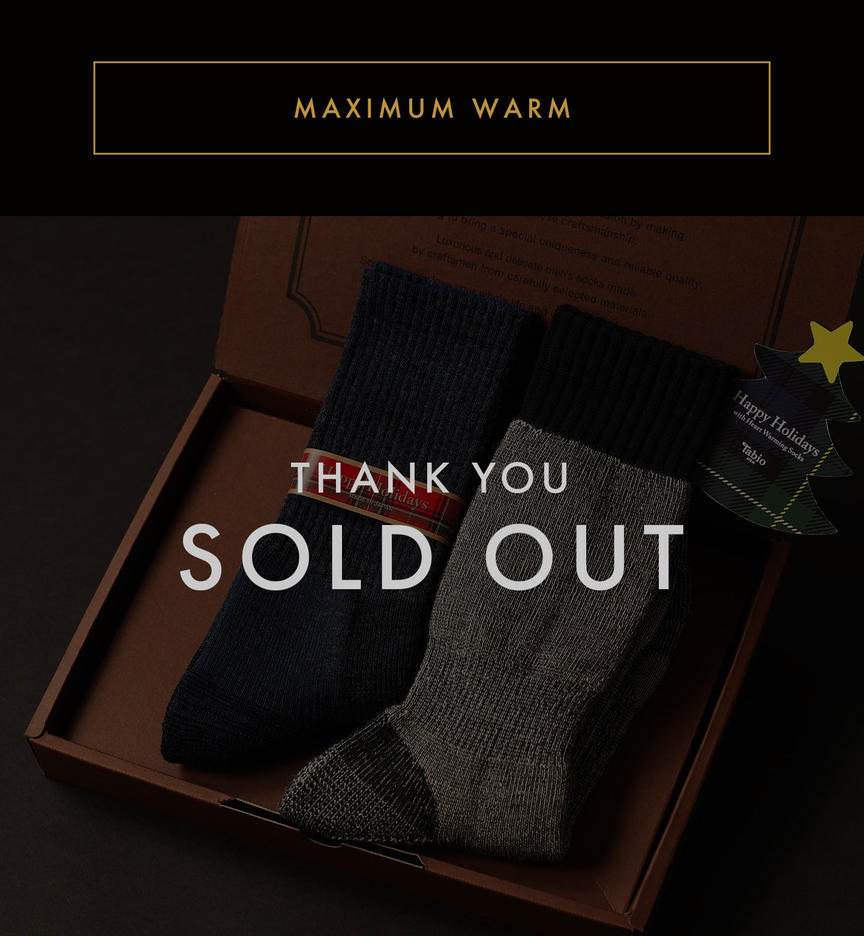
Task: Click the MAXIMUM WARM banner button
Action: click(432, 108)
